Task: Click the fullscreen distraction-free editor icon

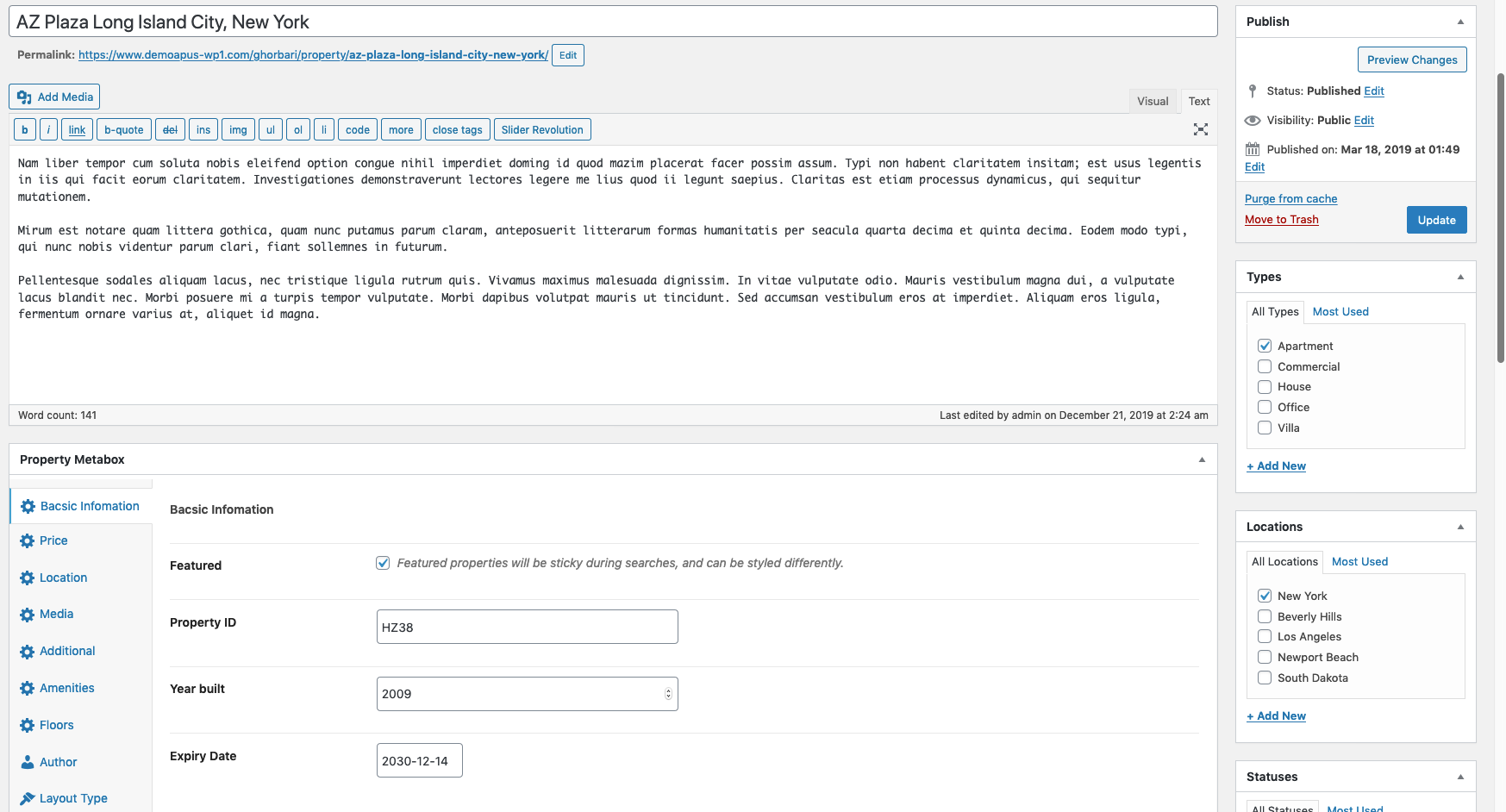Action: [x=1200, y=129]
